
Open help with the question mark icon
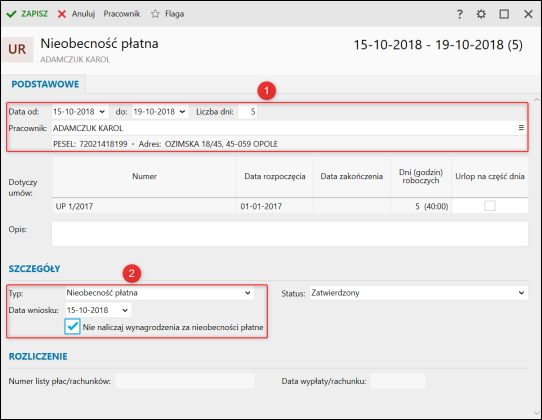pos(459,14)
